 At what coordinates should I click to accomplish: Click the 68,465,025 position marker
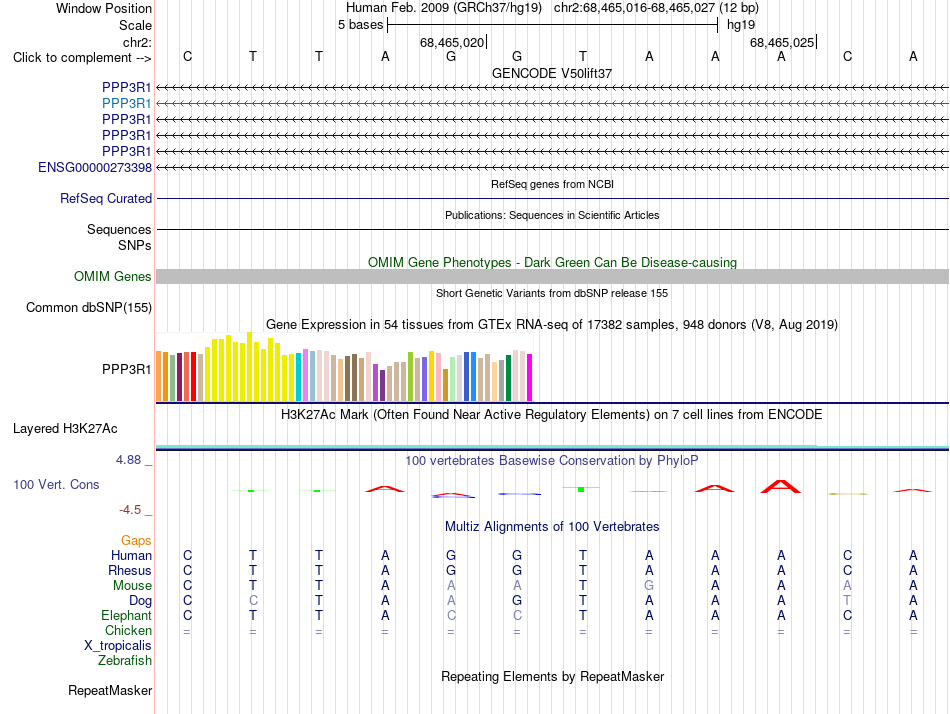pos(783,42)
